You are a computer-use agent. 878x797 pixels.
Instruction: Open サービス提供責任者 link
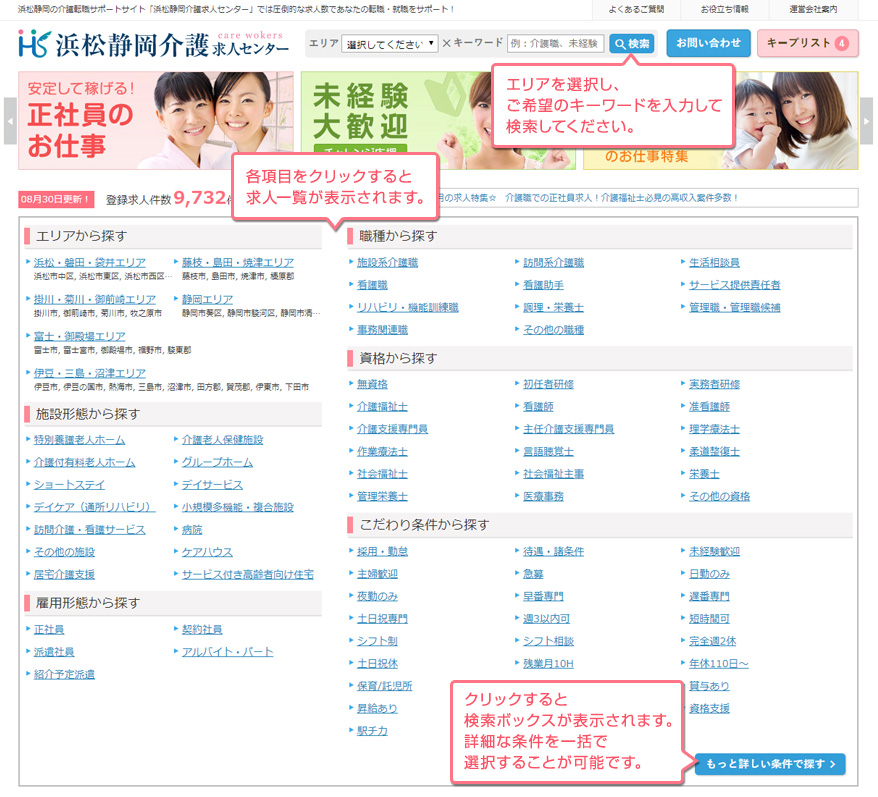click(735, 285)
